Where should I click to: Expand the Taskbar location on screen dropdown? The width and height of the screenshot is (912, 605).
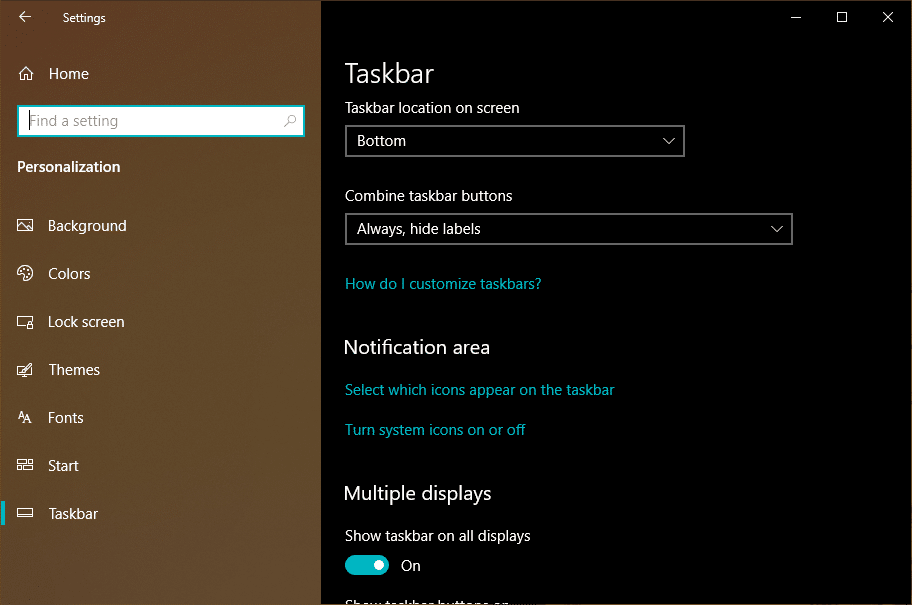coord(514,141)
